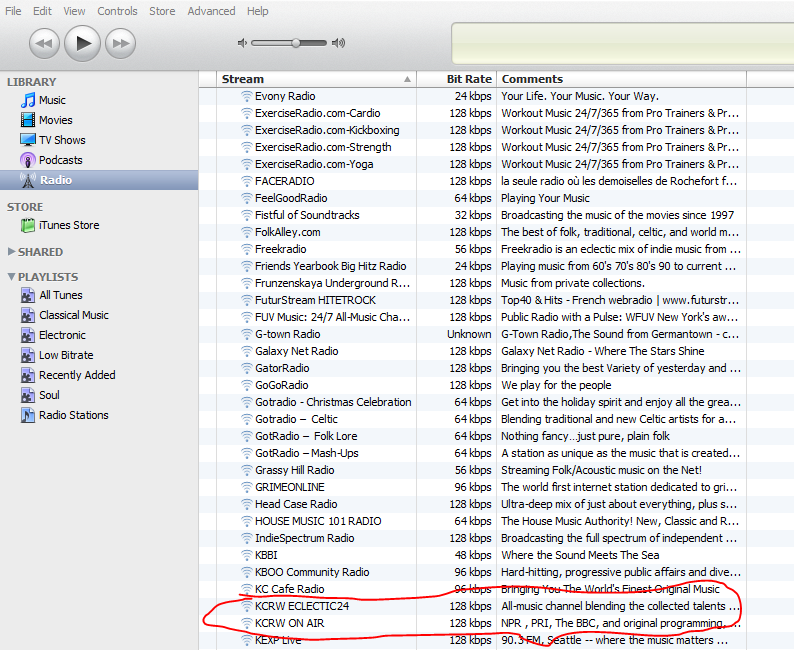
Task: Click the Unknown bit rate cell
Action: point(469,334)
